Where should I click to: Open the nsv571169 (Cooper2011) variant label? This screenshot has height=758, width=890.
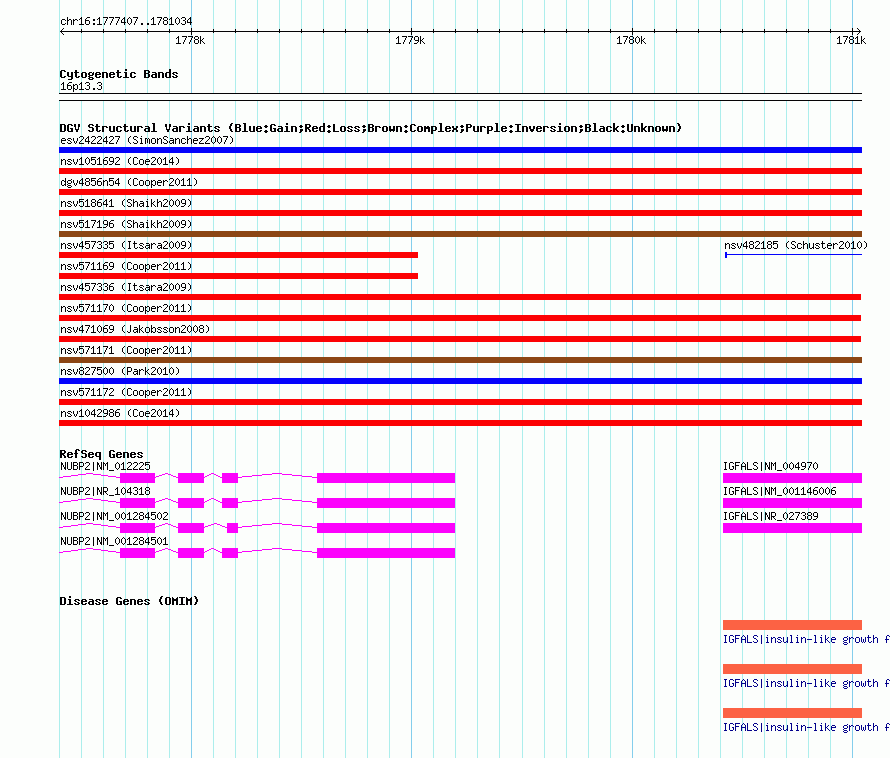126,266
